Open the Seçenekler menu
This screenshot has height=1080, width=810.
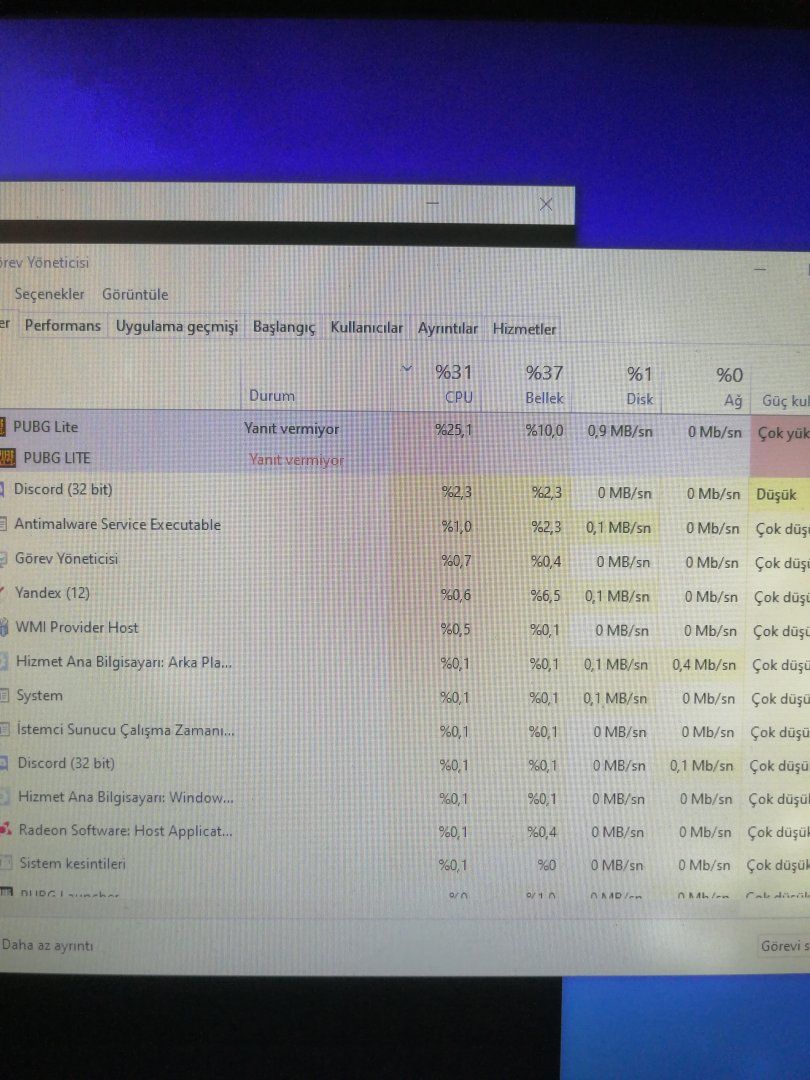(50, 294)
